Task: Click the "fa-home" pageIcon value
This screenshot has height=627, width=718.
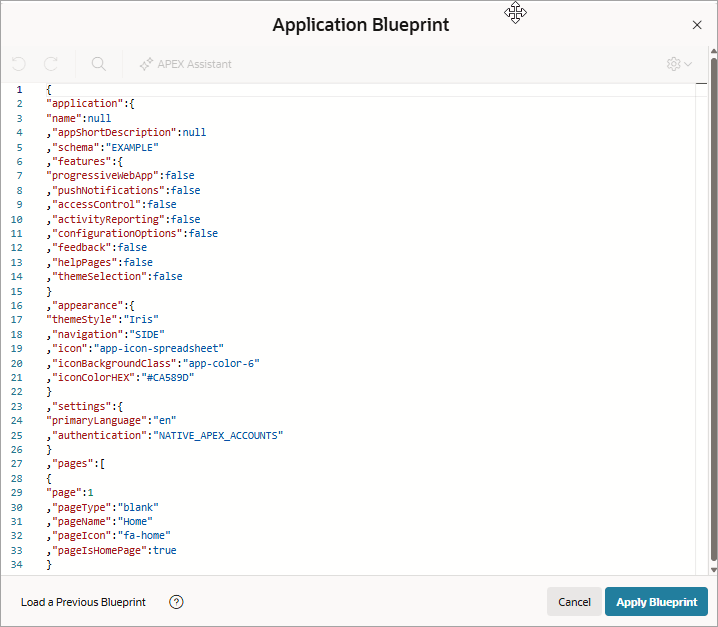Action: coord(144,535)
